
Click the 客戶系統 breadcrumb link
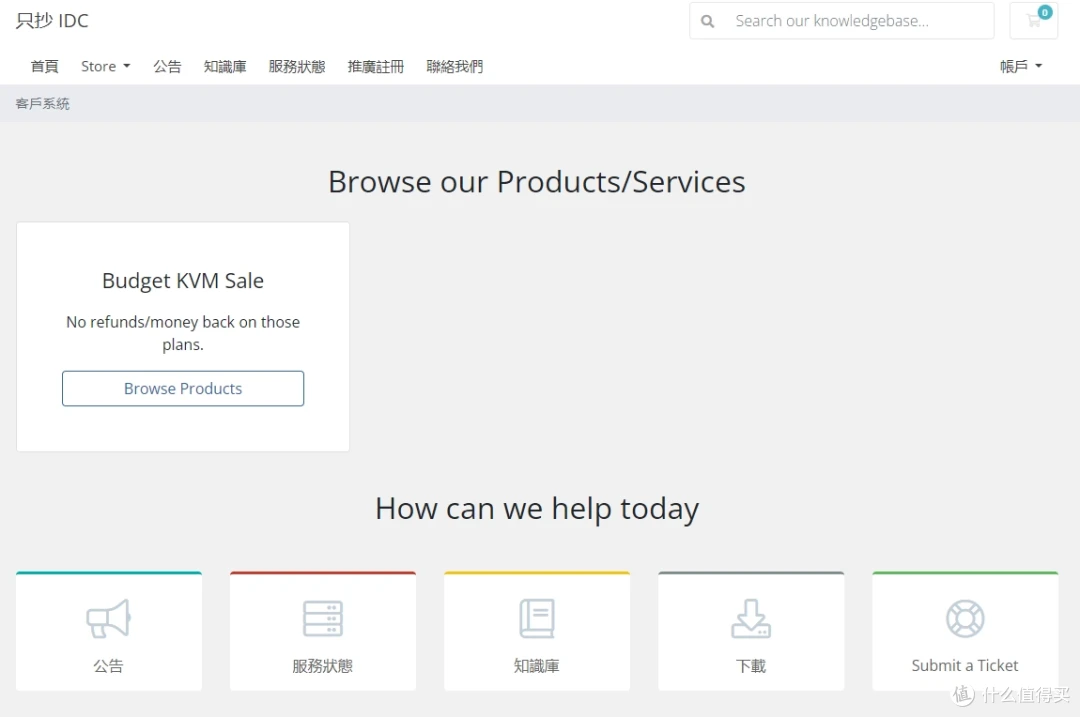43,103
